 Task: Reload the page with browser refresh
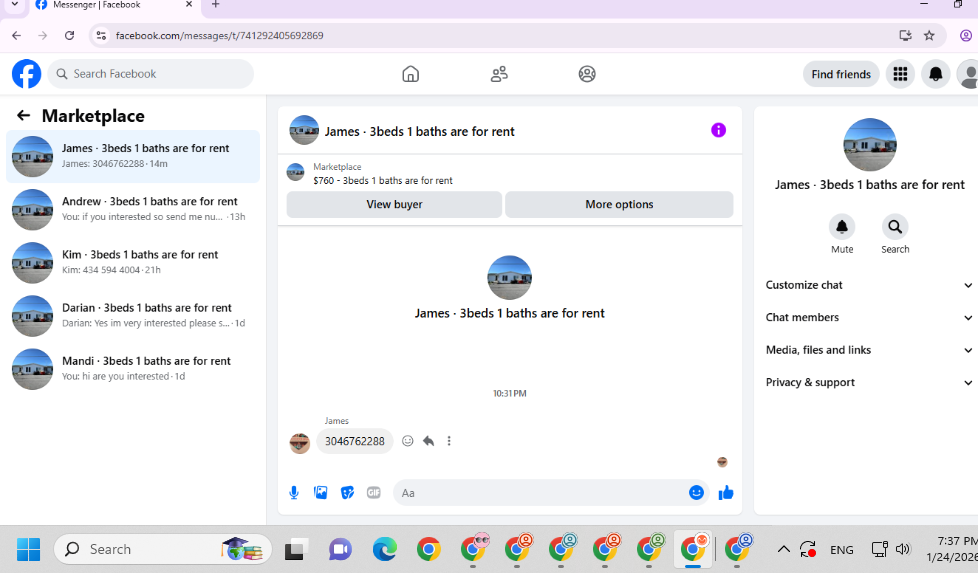pos(69,36)
